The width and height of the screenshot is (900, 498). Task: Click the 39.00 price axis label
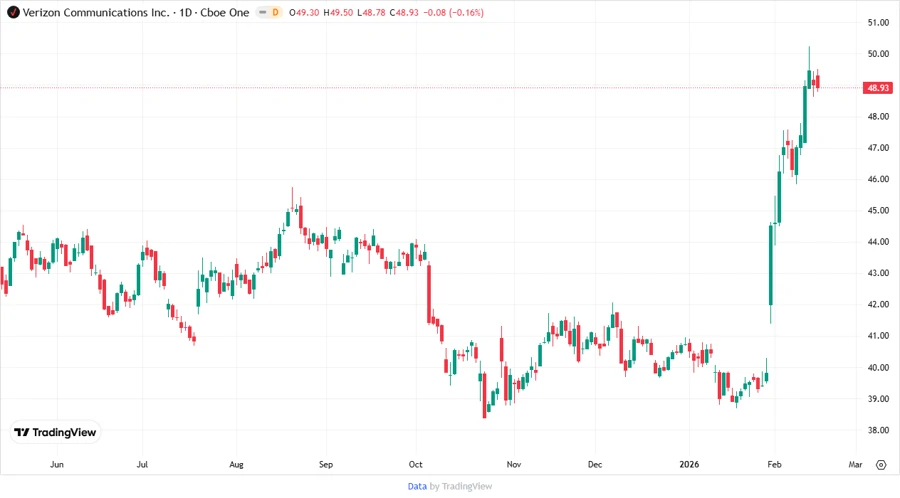point(878,399)
